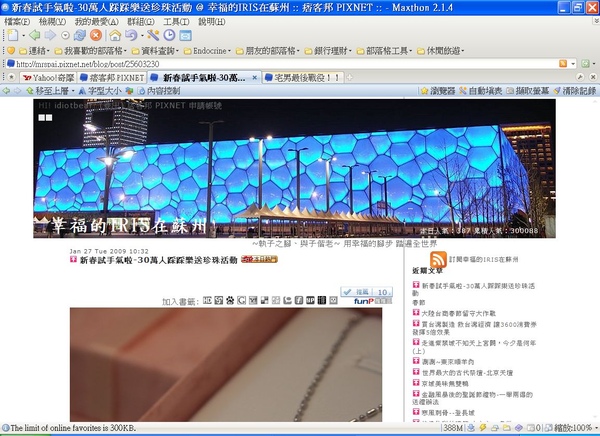Screen dimensions: 600x436
Task: Click the paw print bookmark icon
Action: click(230, 300)
